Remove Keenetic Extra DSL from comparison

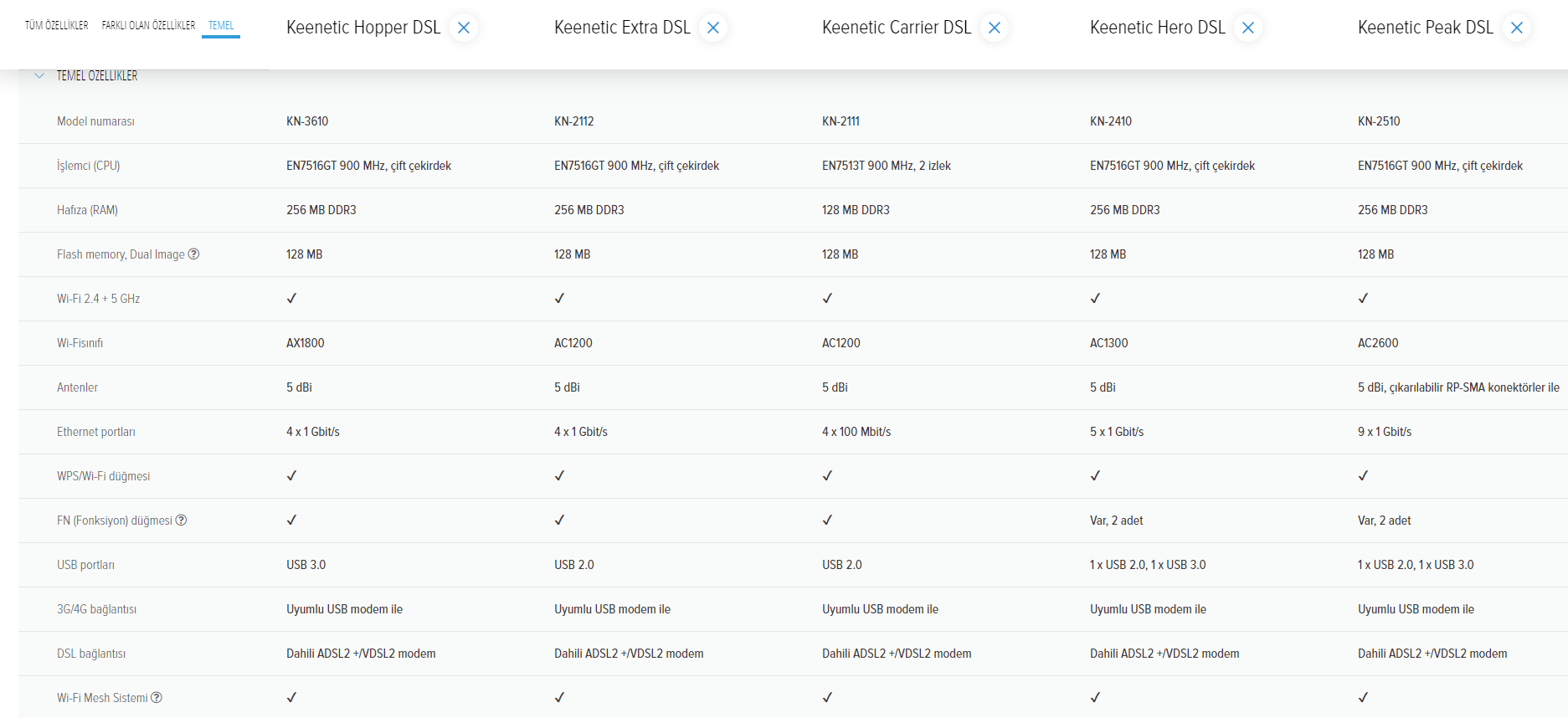click(x=713, y=28)
